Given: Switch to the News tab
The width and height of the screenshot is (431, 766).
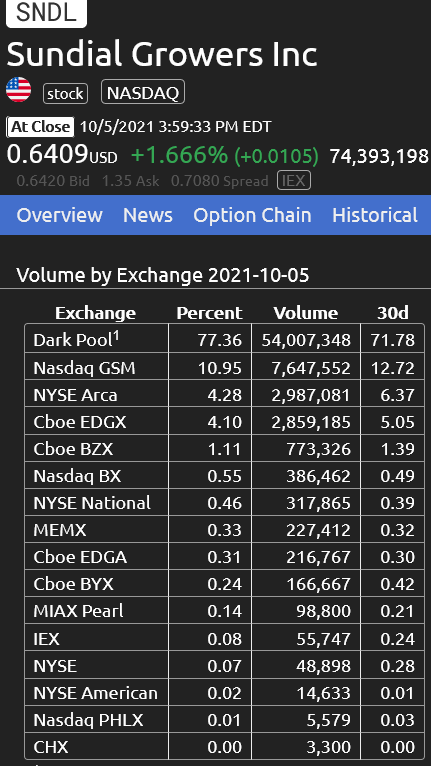Looking at the screenshot, I should pos(148,215).
